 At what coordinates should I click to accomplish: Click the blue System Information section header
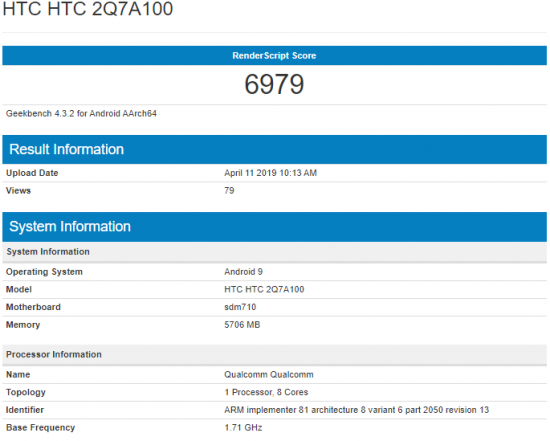coord(274,227)
